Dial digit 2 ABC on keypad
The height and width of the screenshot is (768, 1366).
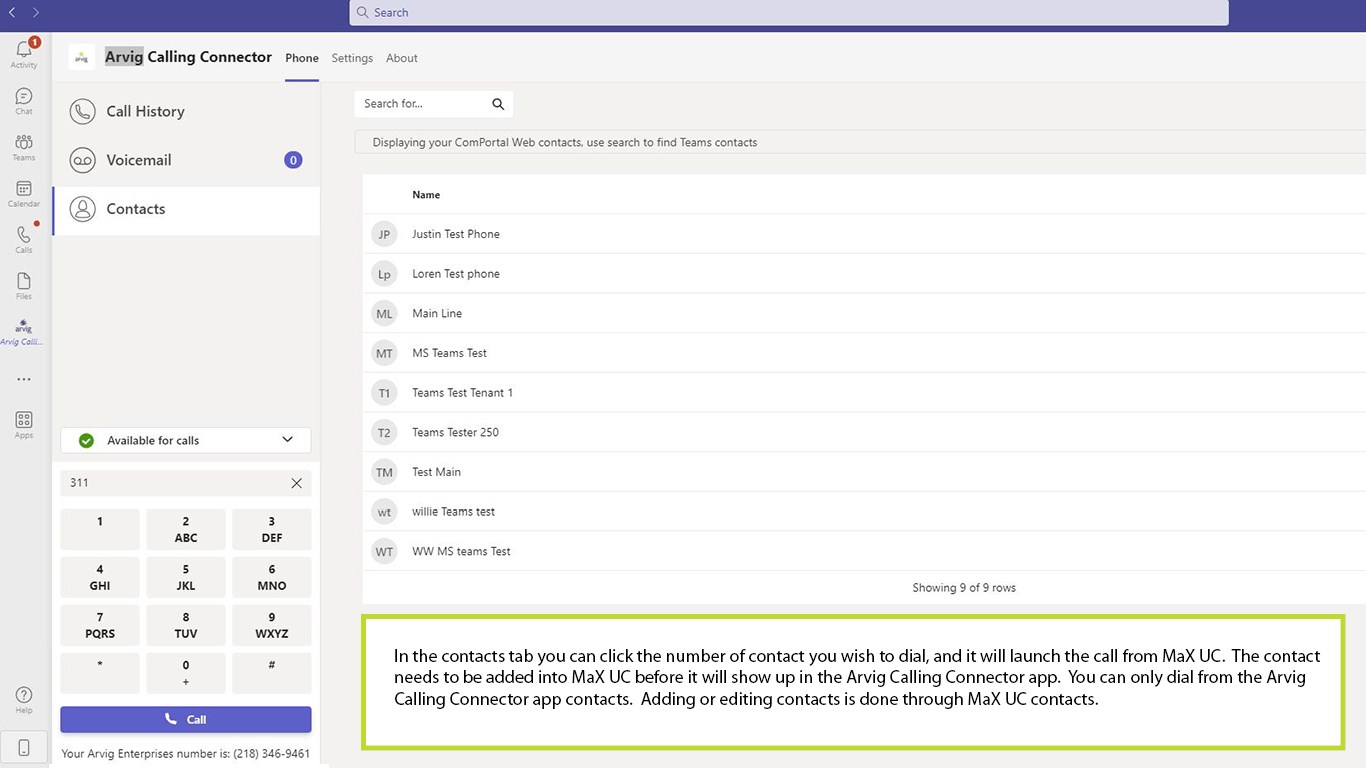click(x=186, y=529)
